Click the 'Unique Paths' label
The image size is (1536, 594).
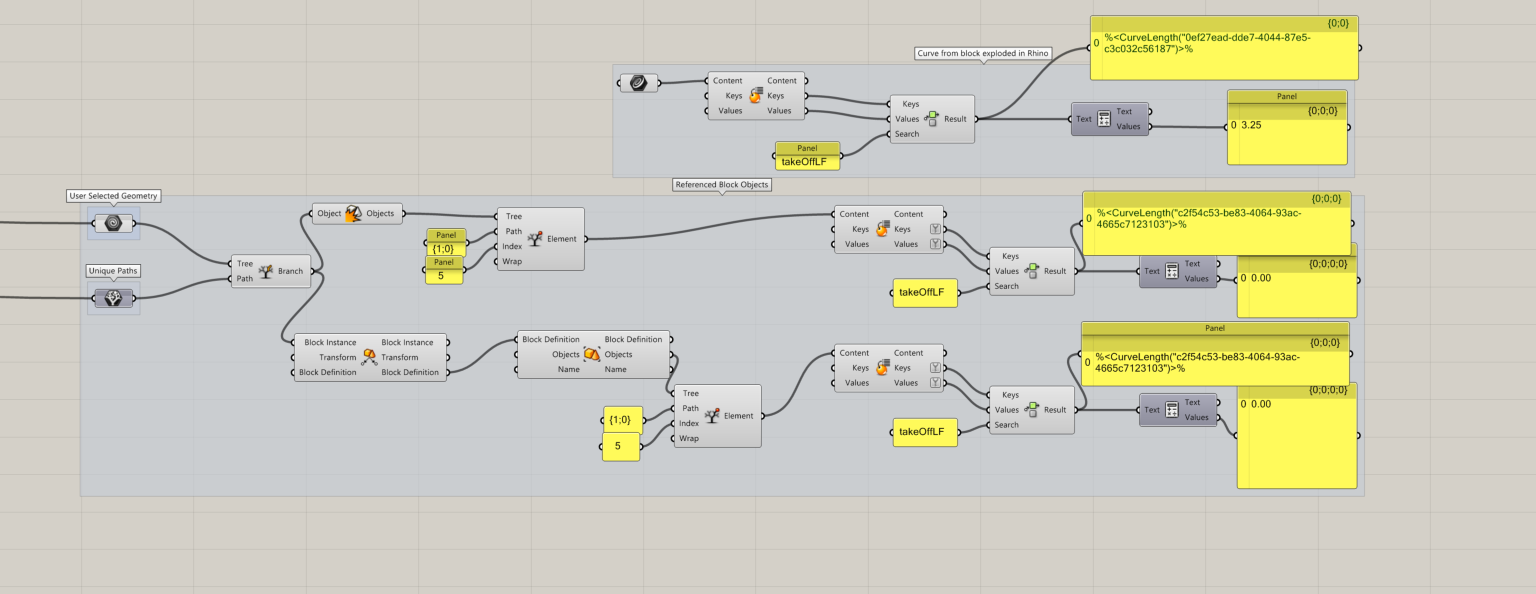(113, 271)
